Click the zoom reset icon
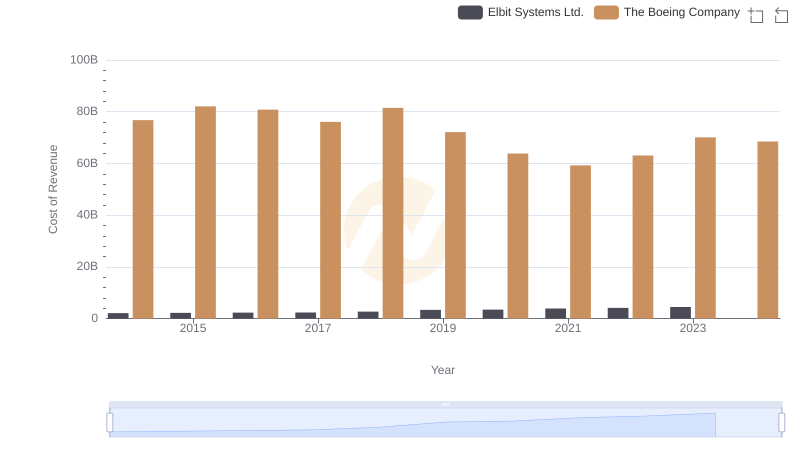800x461 pixels. [781, 15]
